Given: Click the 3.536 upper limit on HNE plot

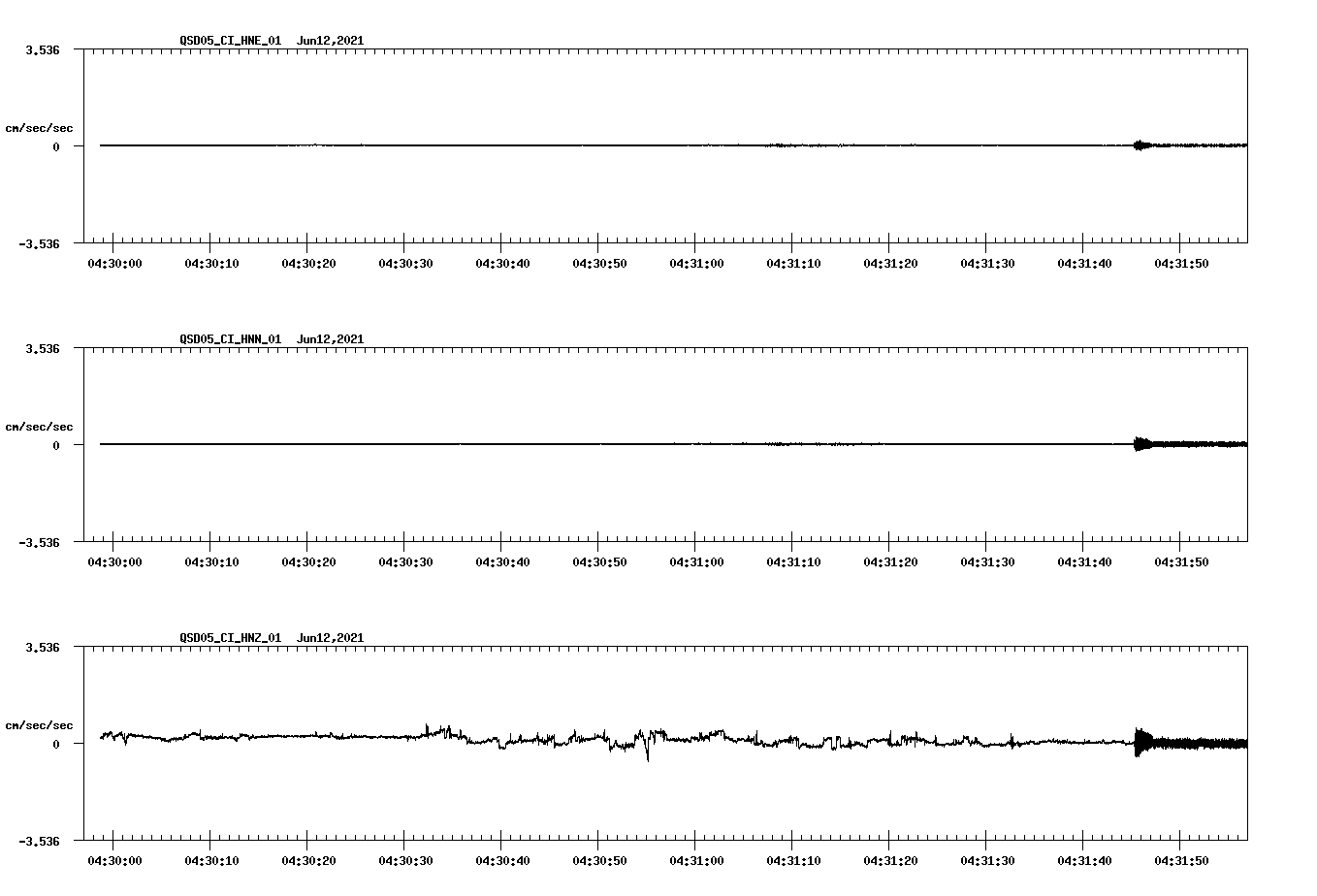Looking at the screenshot, I should [43, 49].
